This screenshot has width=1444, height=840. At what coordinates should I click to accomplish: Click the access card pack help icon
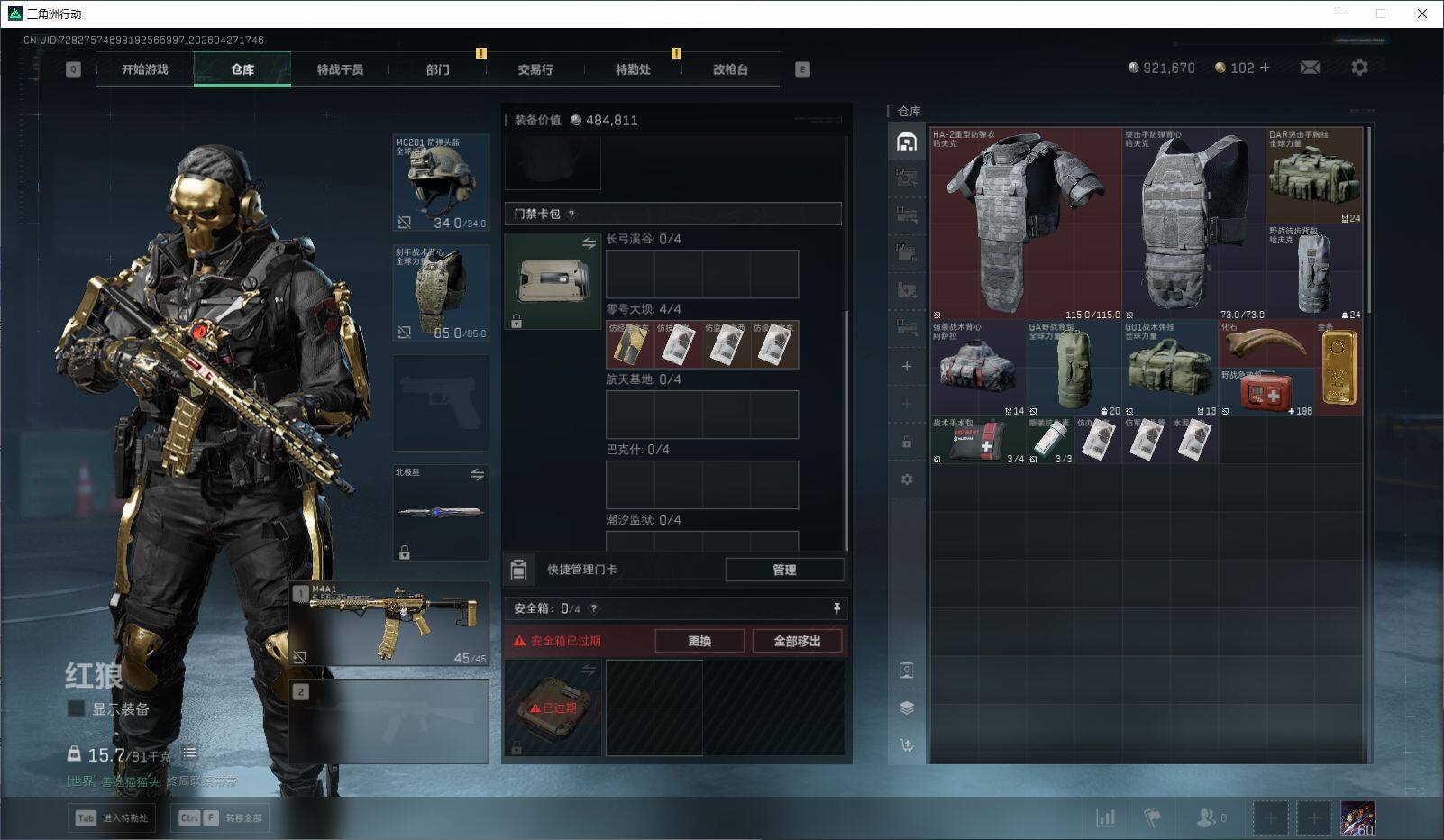click(x=571, y=215)
